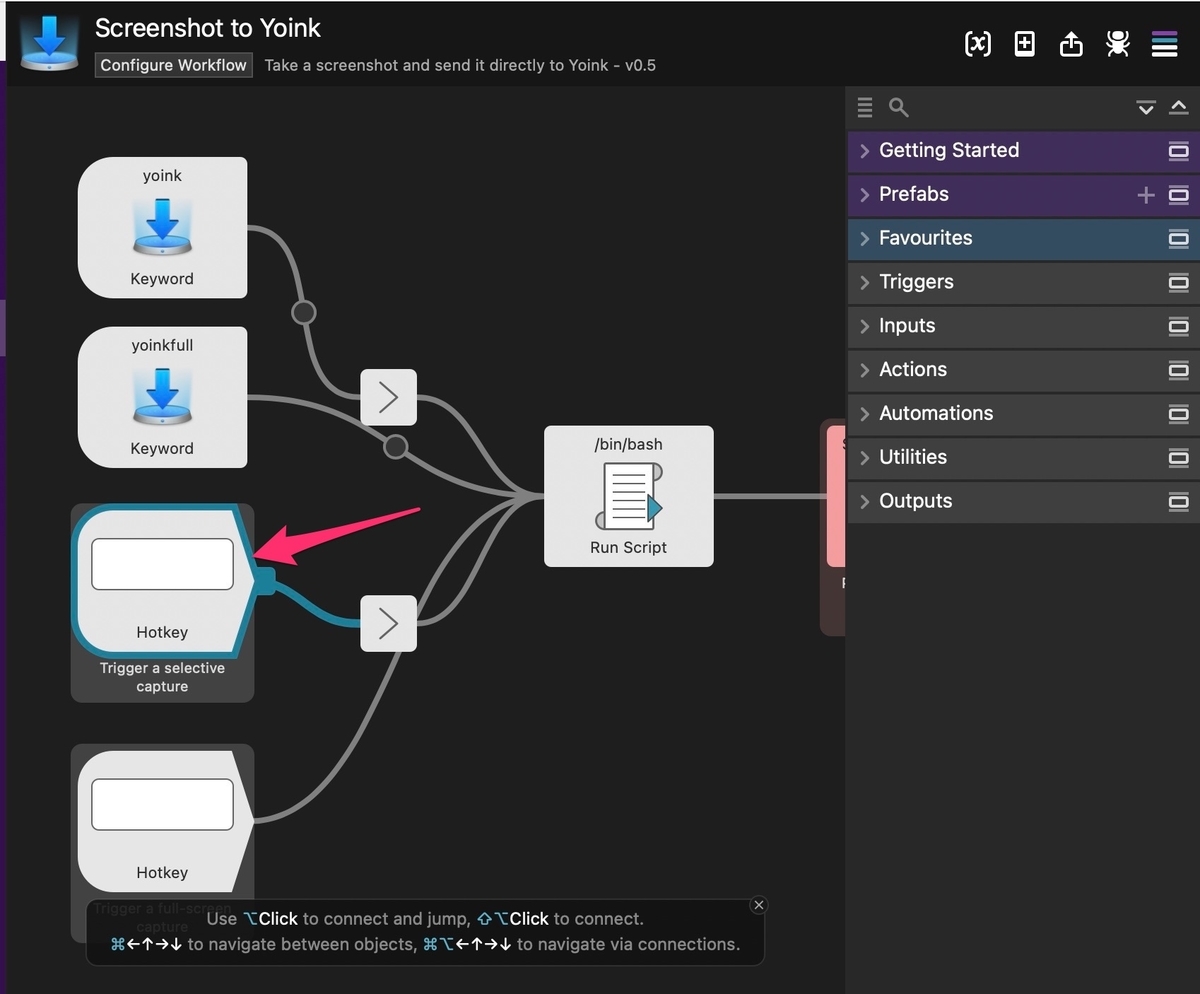Click the palette search magnifier icon

point(898,107)
